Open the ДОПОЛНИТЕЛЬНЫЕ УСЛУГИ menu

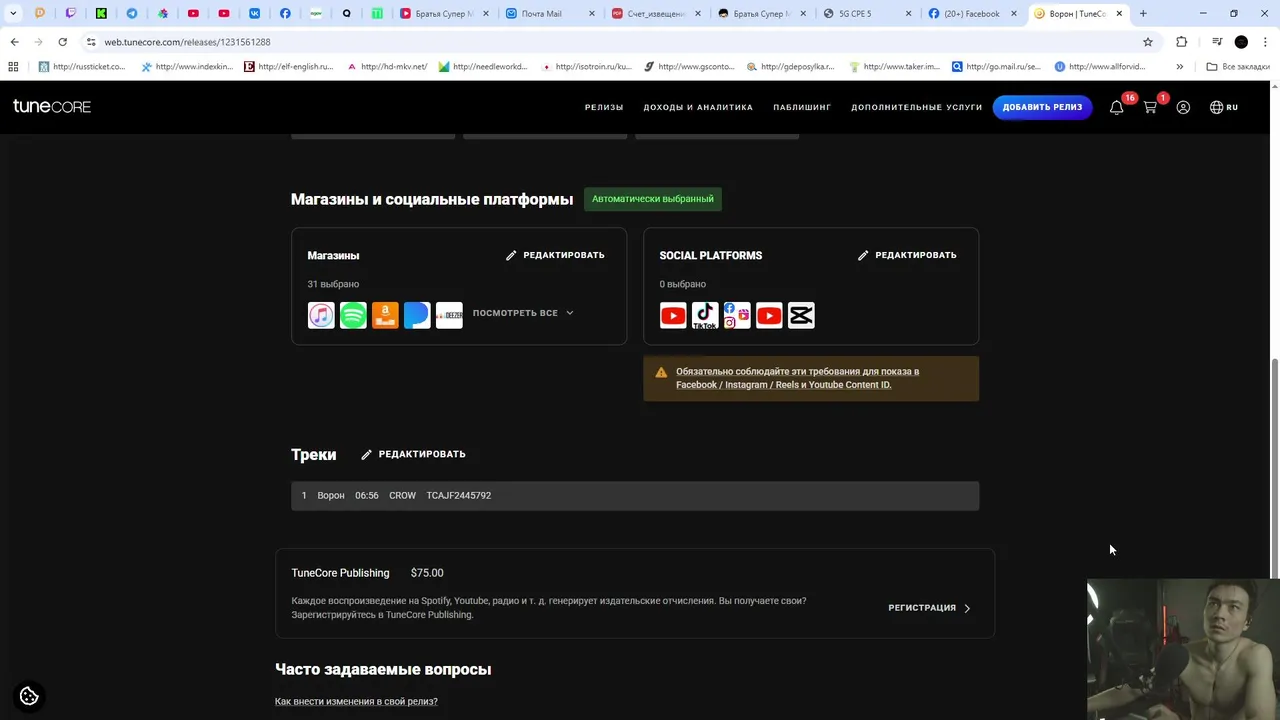pyautogui.click(x=916, y=107)
